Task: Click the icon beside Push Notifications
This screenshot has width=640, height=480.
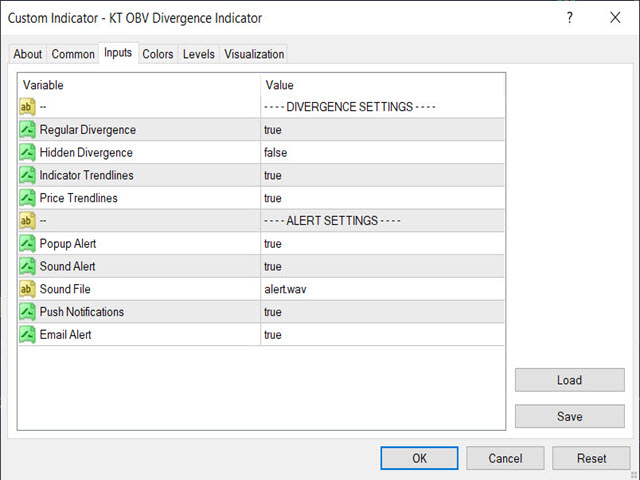Action: pyautogui.click(x=27, y=312)
